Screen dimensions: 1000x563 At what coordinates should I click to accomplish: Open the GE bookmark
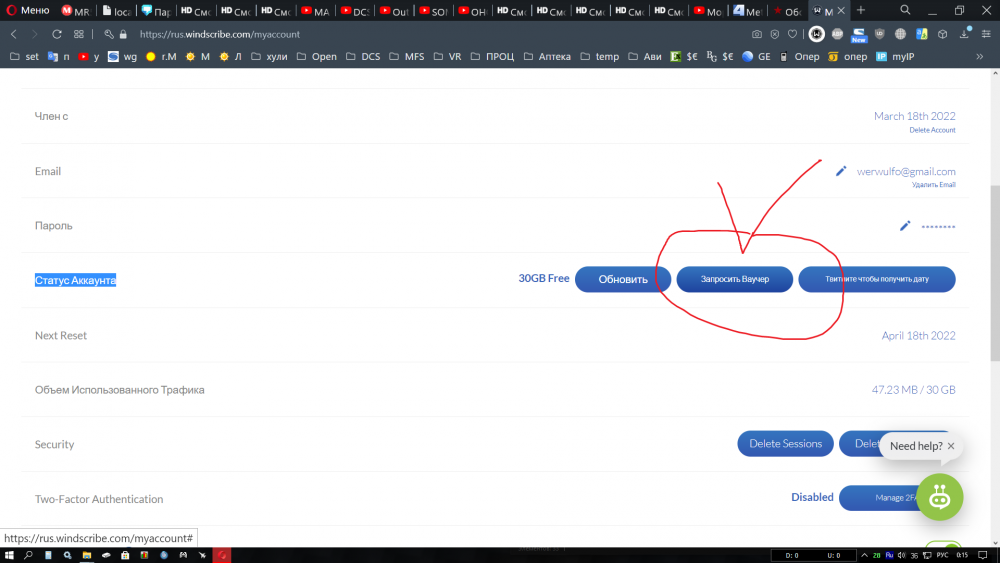point(756,57)
